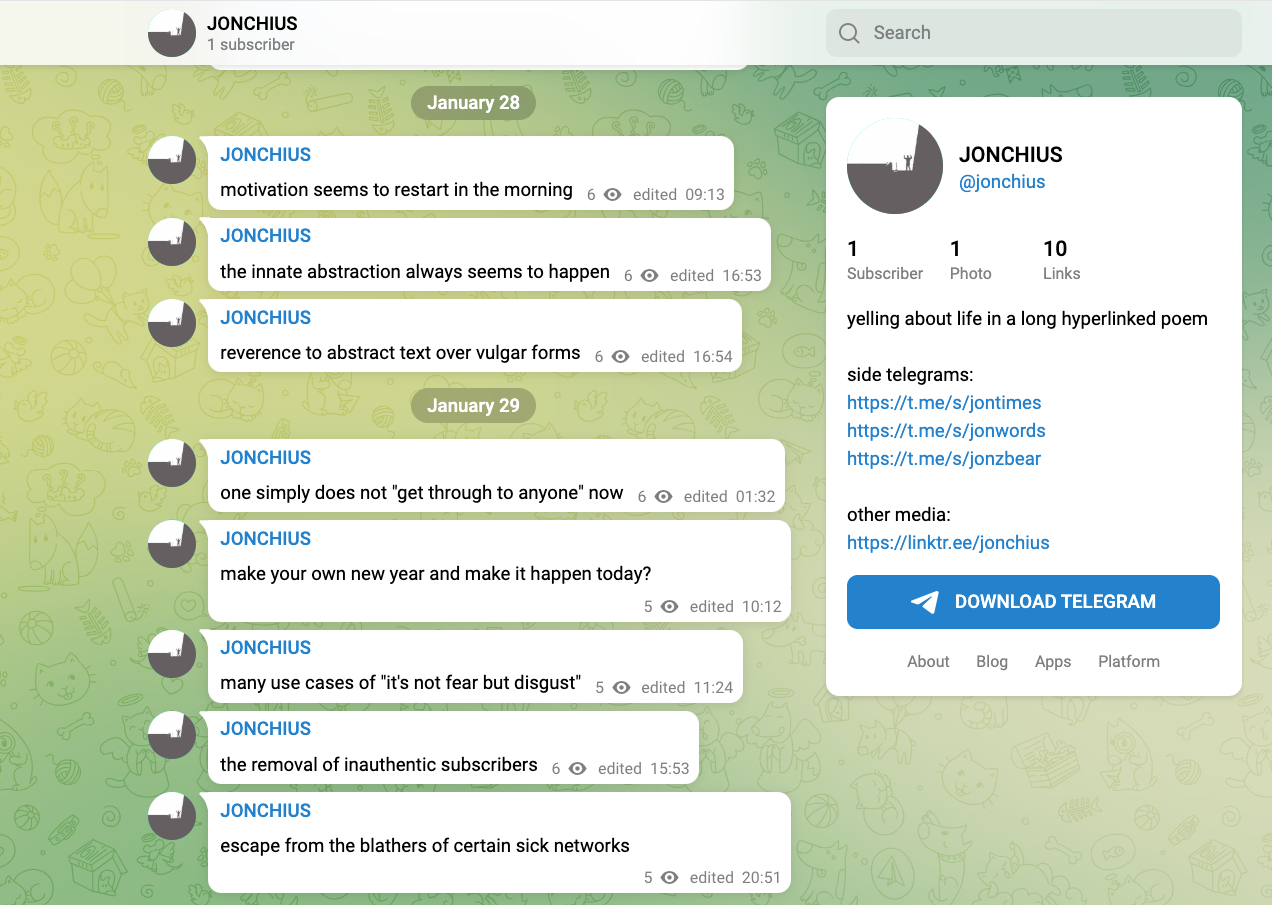Open the 09:13 message timestamp link
Image resolution: width=1272 pixels, height=905 pixels.
tap(705, 195)
